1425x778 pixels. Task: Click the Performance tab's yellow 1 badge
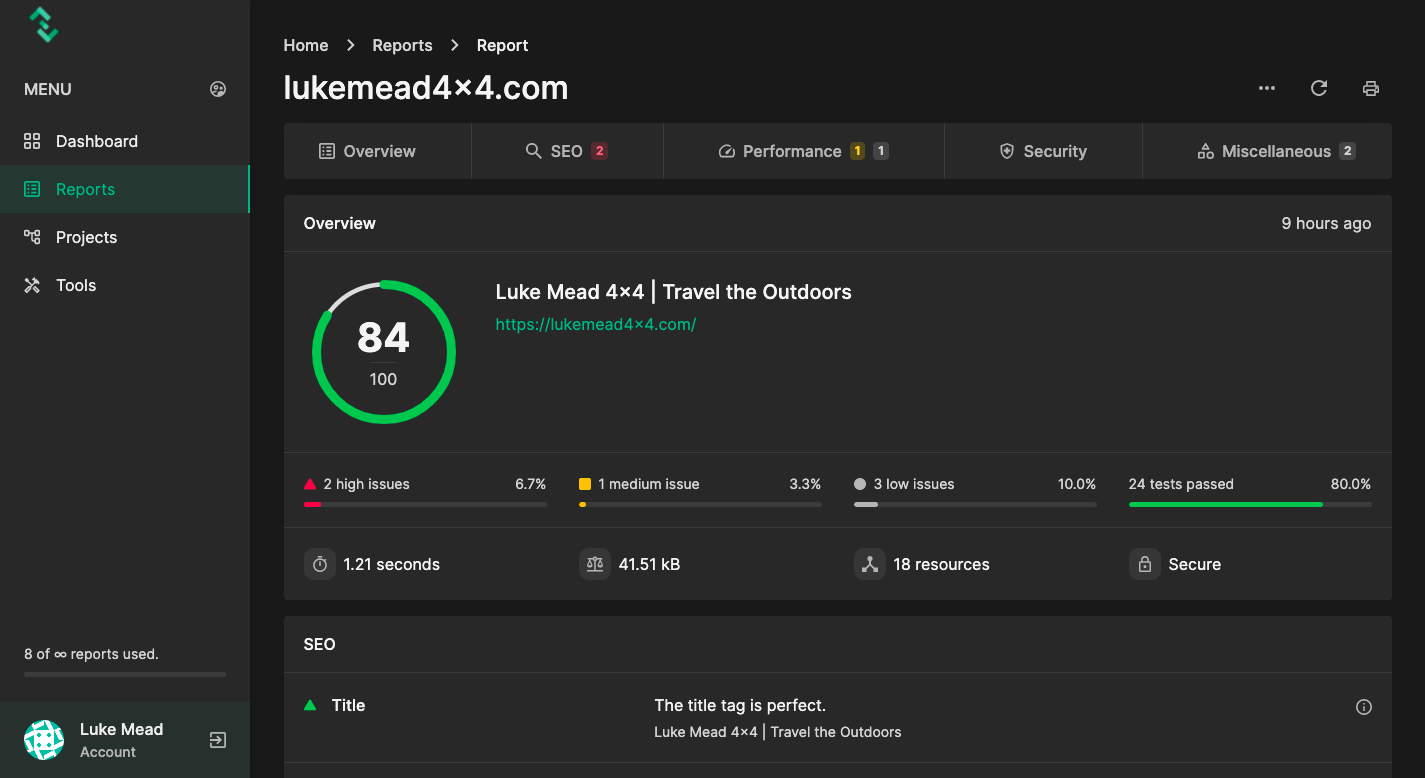(857, 151)
